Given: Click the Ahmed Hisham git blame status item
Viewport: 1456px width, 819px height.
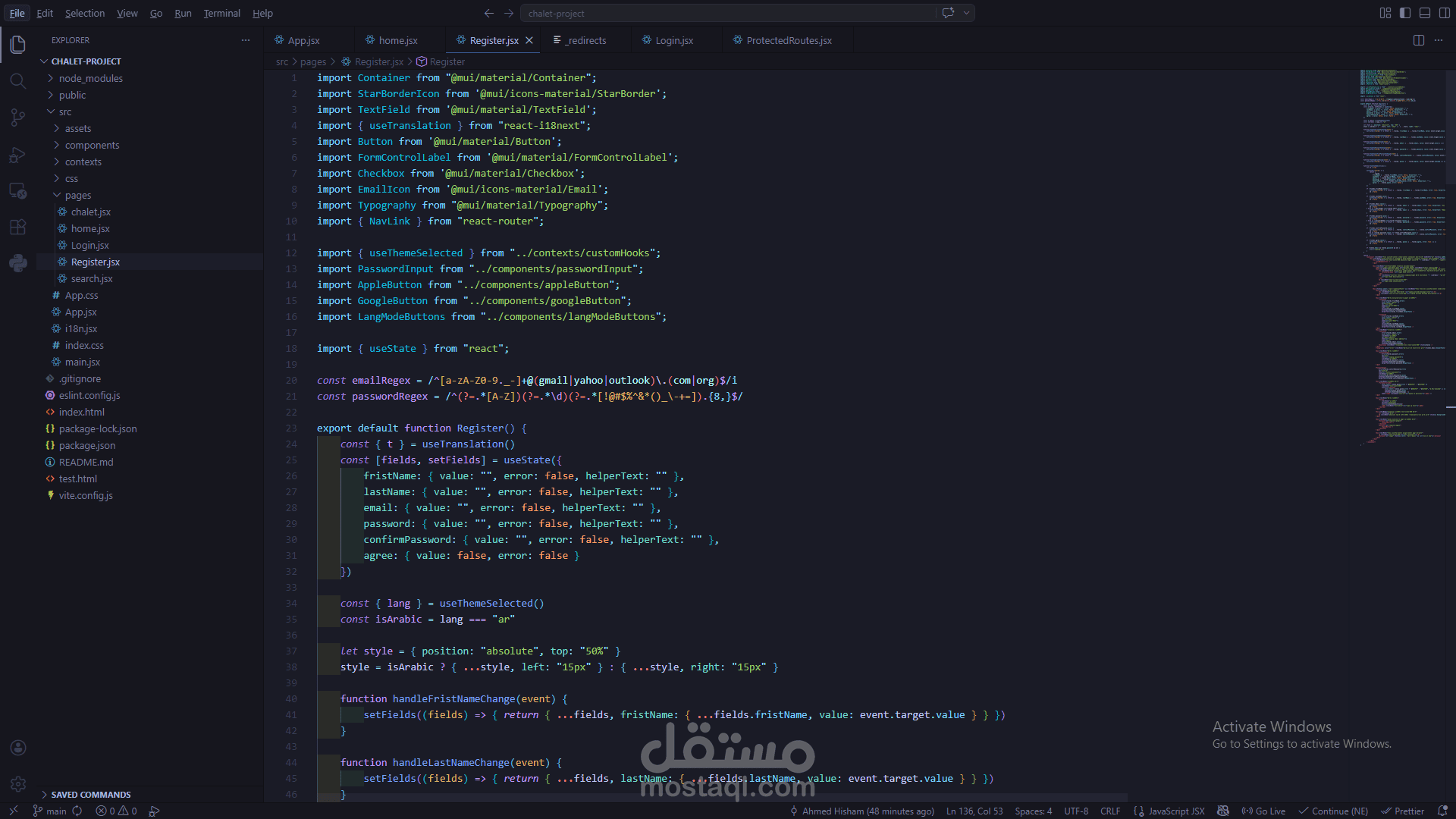Looking at the screenshot, I should click(x=862, y=811).
